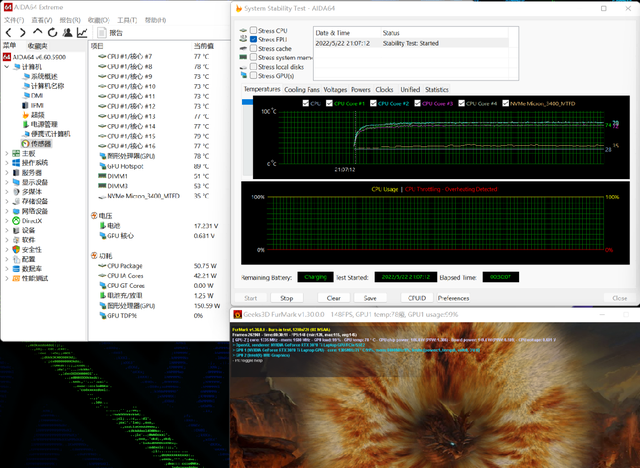
Task: Expand the 主板 motherboard tree node
Action: (6, 153)
